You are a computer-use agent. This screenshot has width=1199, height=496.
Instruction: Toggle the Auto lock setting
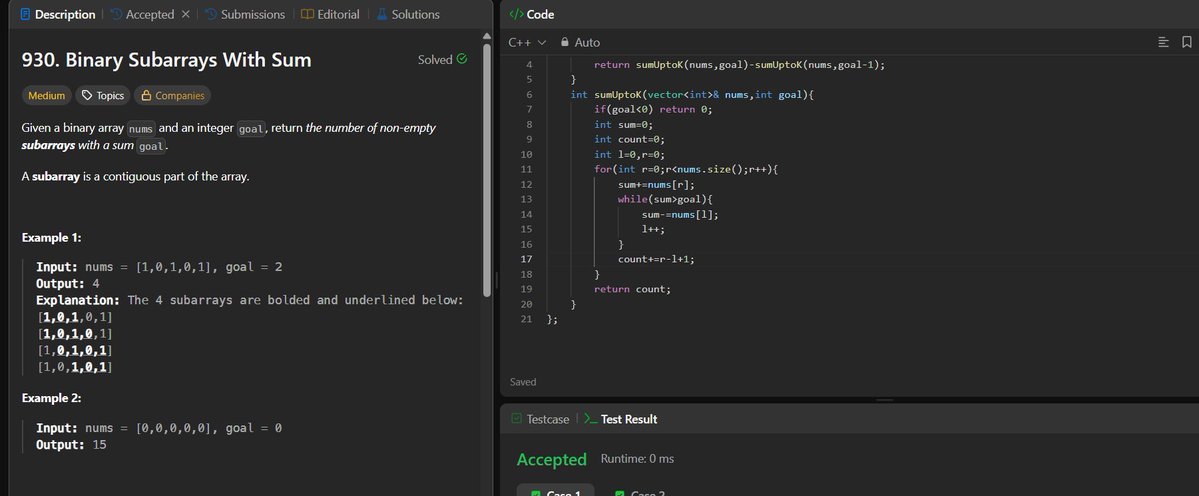580,42
